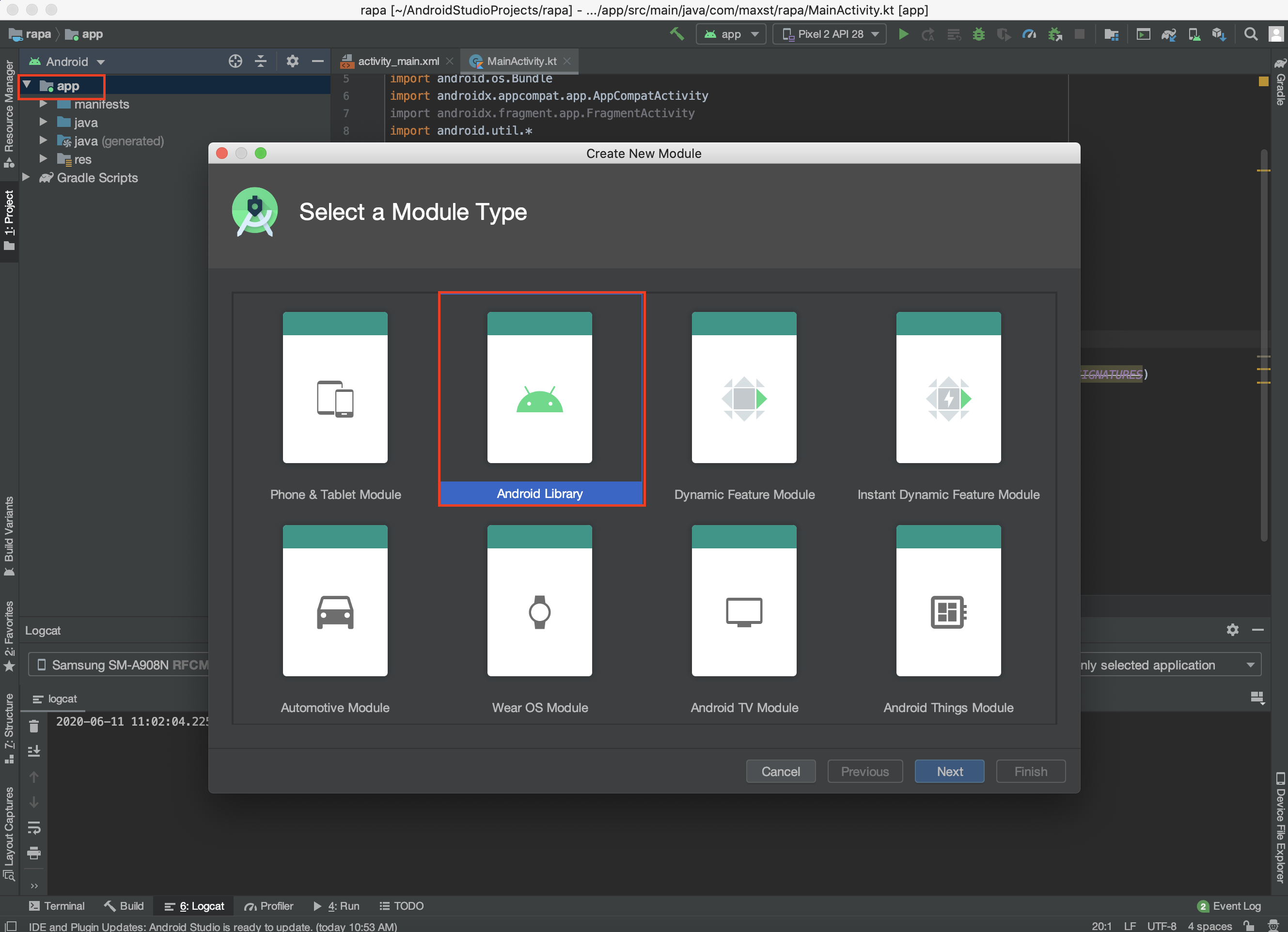Click the Clear logcat trash icon

[34, 726]
